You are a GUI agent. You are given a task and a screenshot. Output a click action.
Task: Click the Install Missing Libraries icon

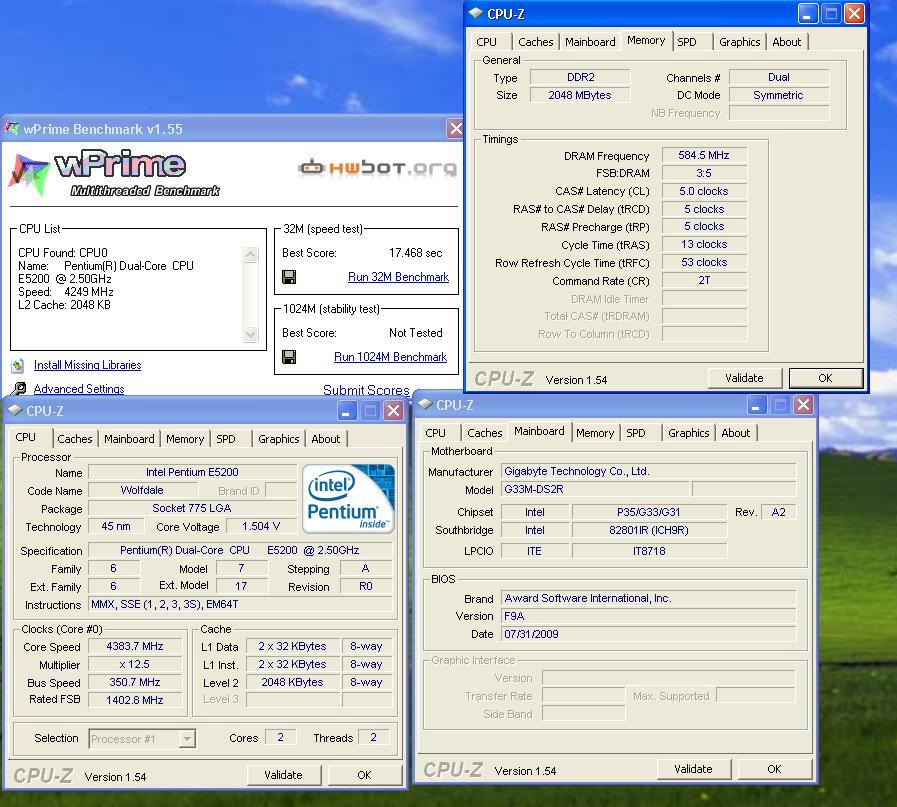click(x=18, y=365)
